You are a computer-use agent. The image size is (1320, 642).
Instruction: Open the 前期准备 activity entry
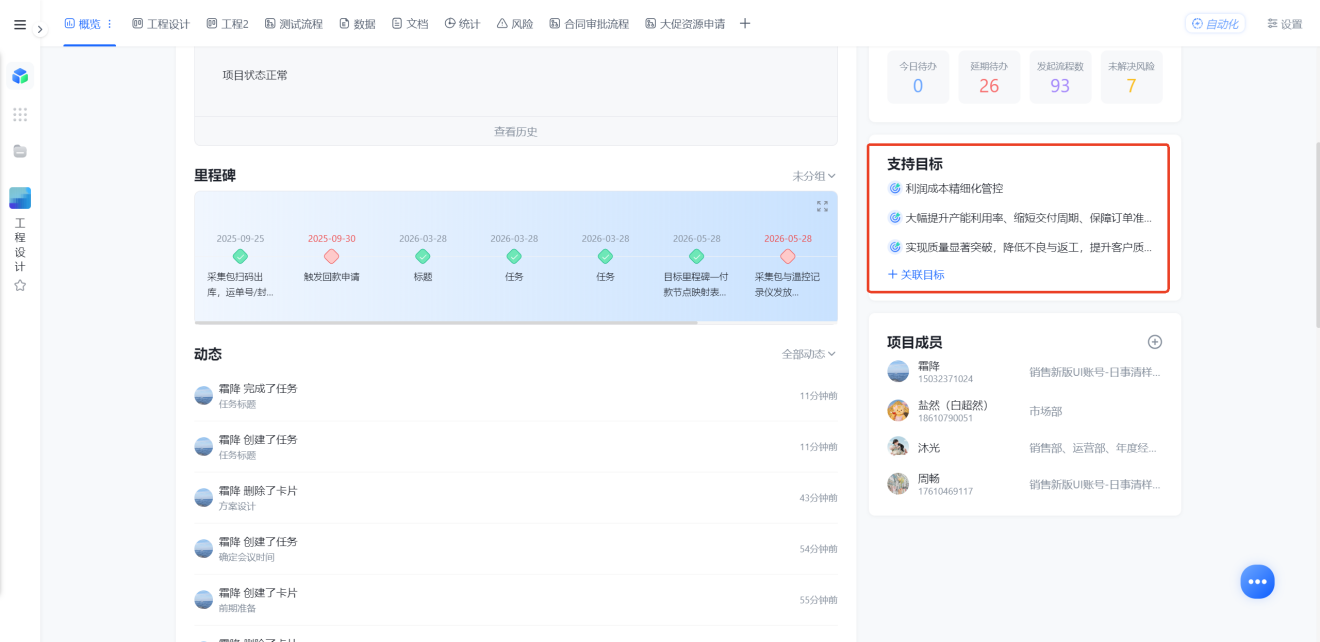(516, 600)
